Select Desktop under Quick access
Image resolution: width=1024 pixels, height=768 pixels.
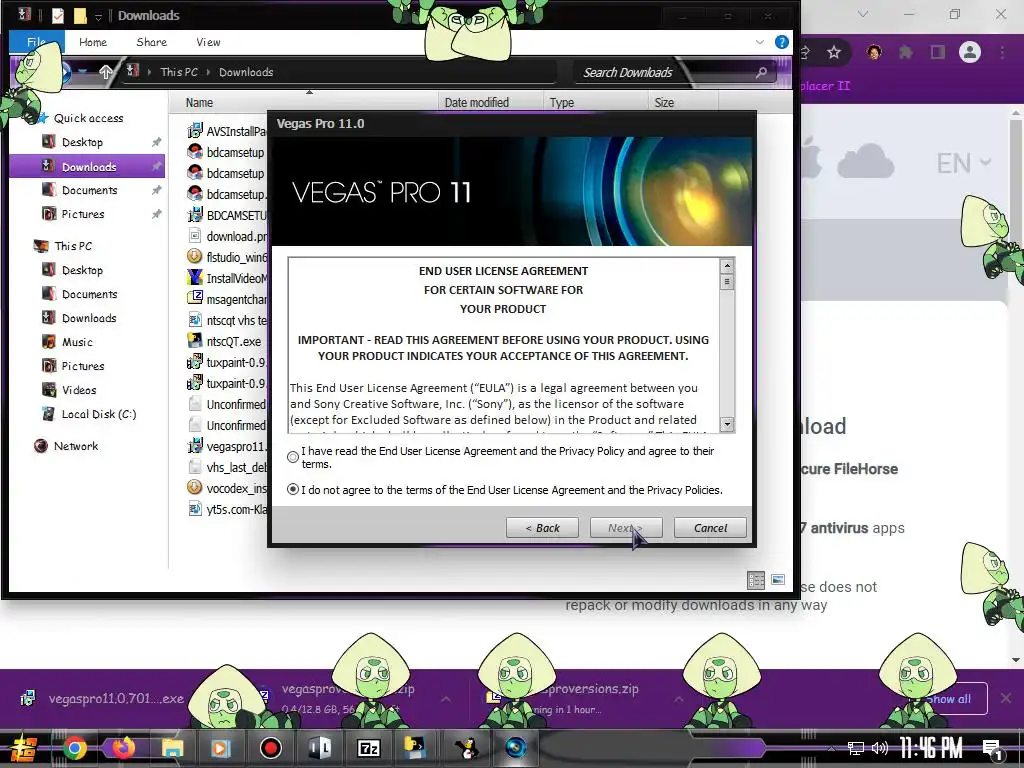click(82, 142)
